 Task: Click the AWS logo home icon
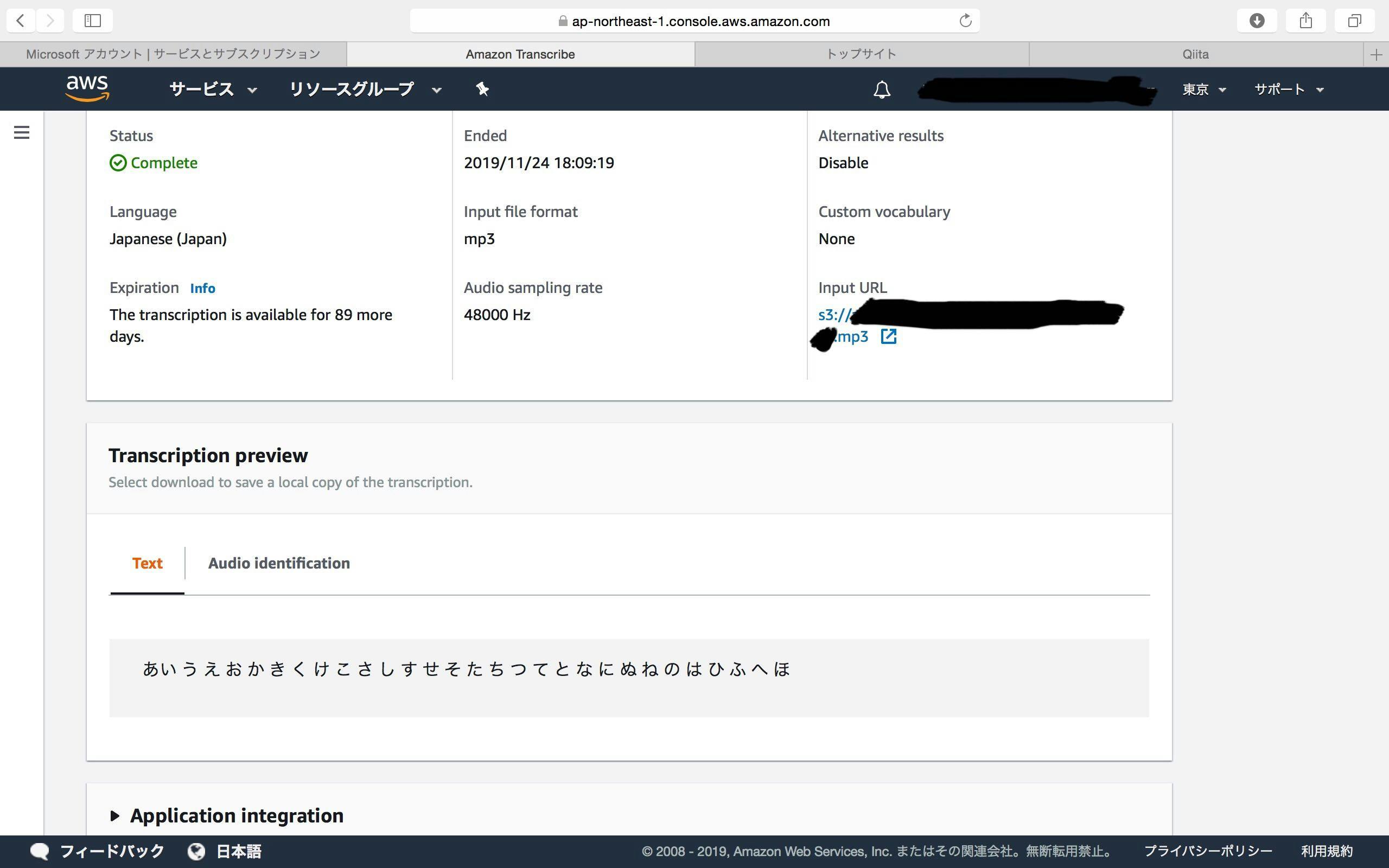click(87, 88)
